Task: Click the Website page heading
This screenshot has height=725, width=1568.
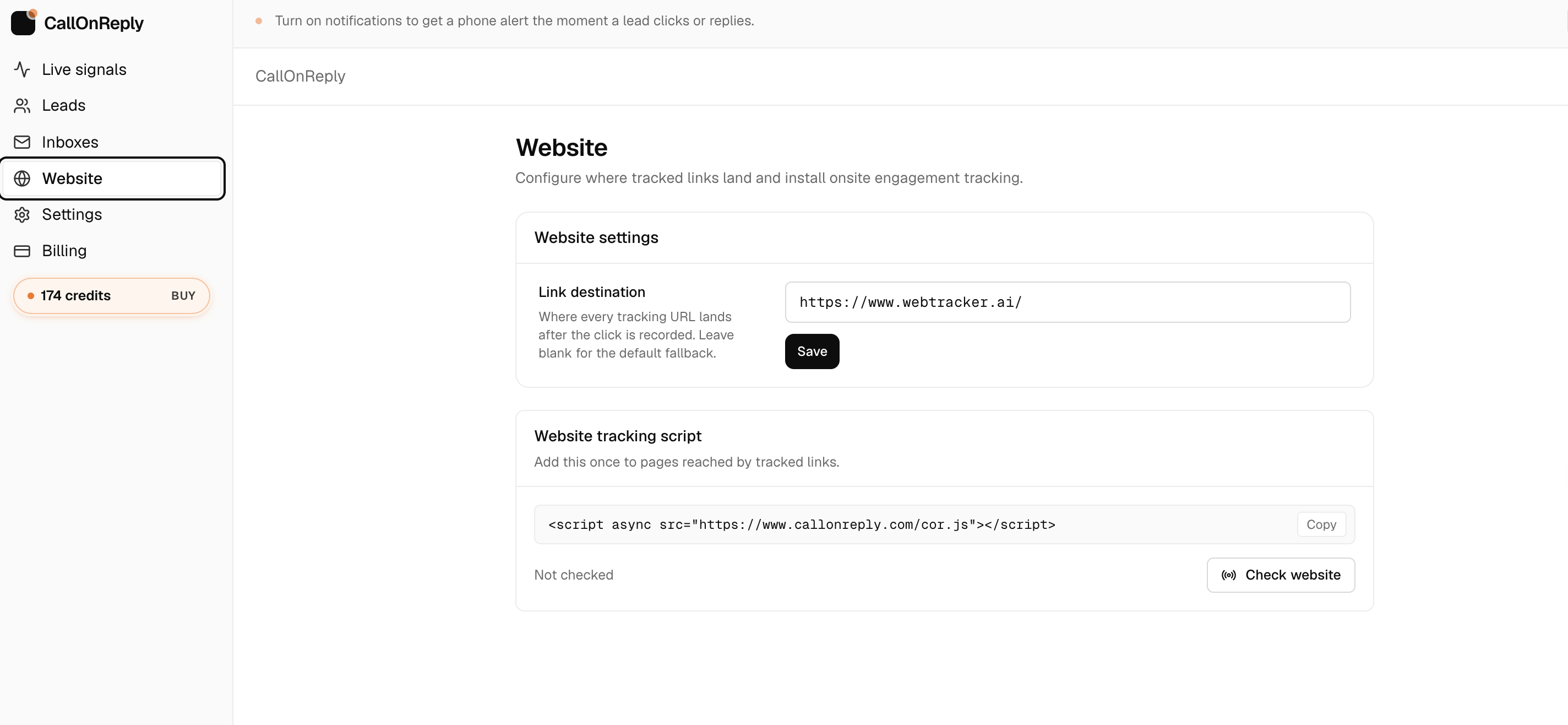Action: (x=561, y=148)
